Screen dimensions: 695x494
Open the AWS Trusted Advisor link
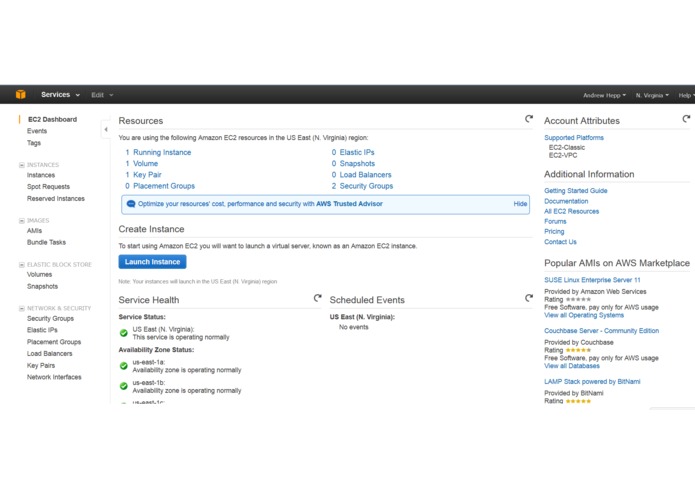click(x=349, y=204)
